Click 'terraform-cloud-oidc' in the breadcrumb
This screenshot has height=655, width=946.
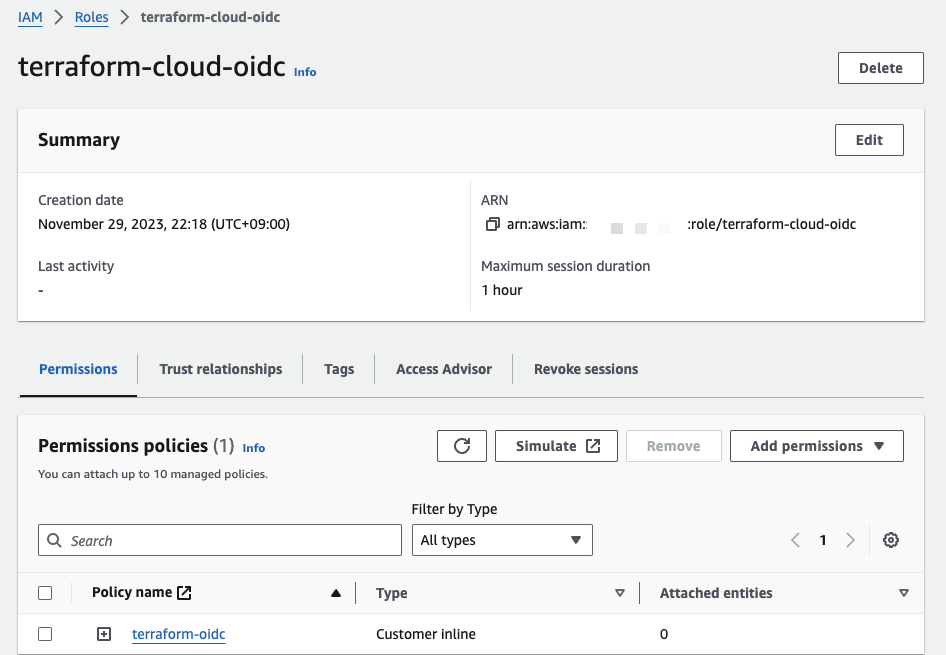(210, 17)
